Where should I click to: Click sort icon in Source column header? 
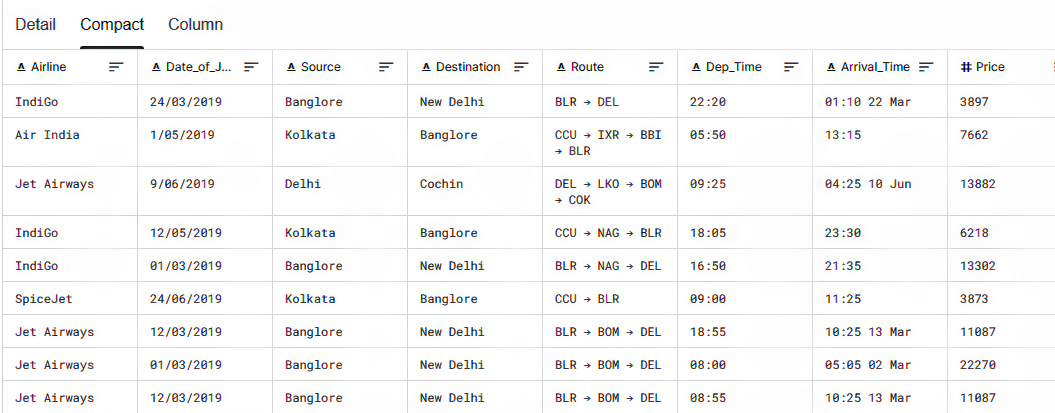pyautogui.click(x=386, y=67)
